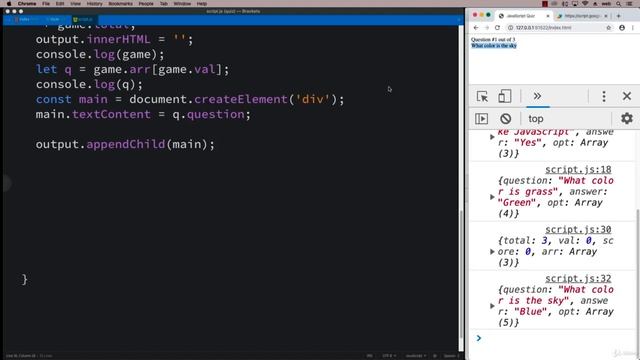
Task: Open the 'top' JavaScript context selector
Action: tap(536, 119)
